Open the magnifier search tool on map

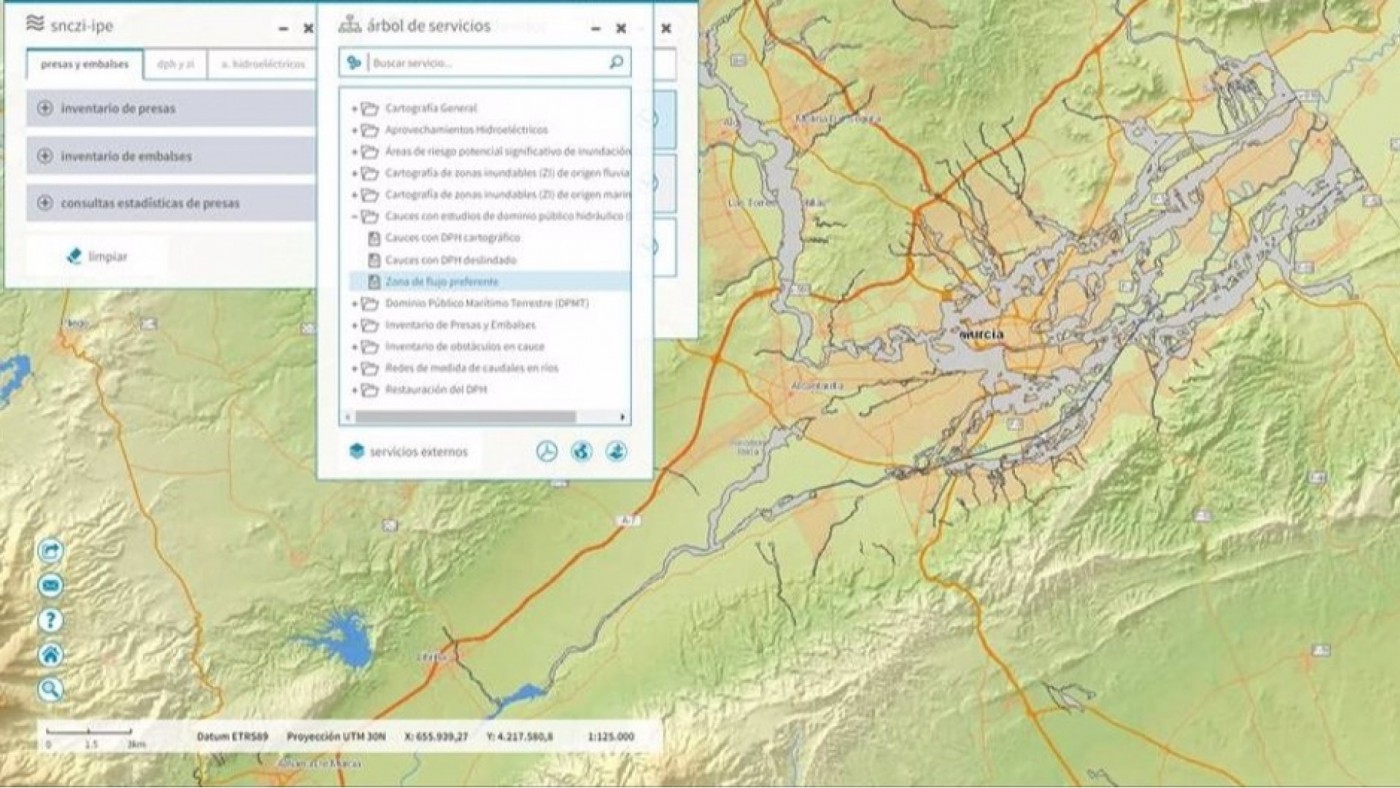click(x=50, y=689)
